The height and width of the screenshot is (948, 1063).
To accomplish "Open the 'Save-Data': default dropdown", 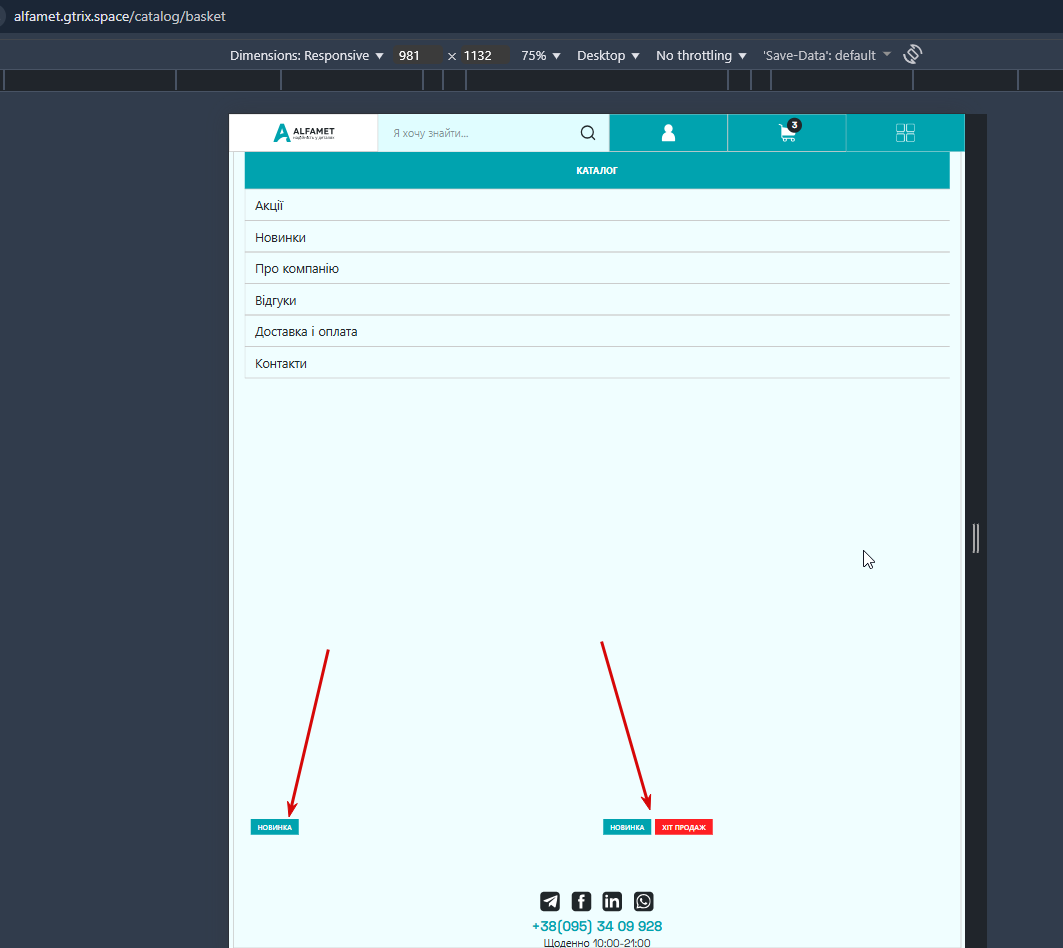I will pyautogui.click(x=826, y=56).
